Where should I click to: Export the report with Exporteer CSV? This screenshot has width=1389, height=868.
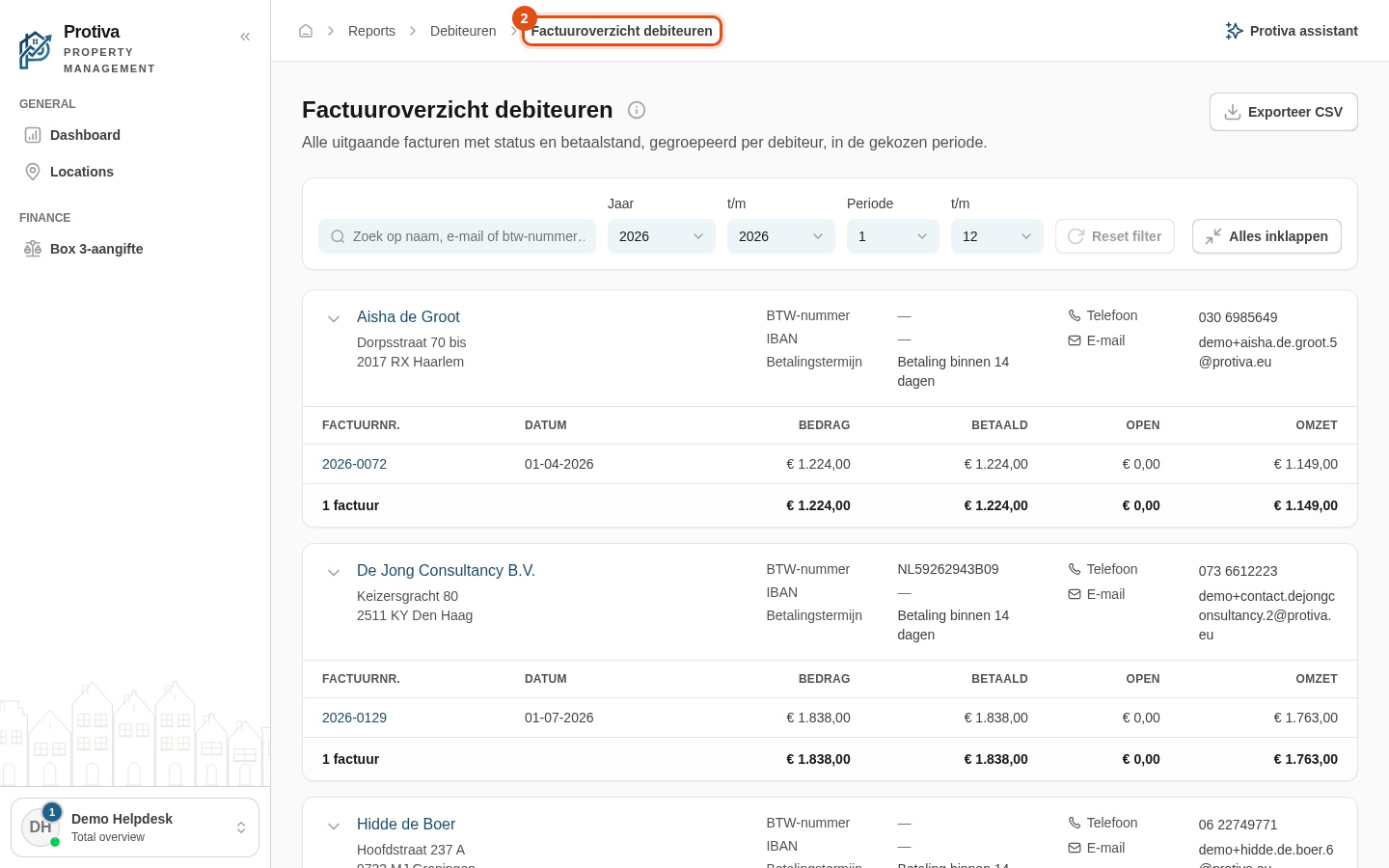pyautogui.click(x=1283, y=112)
